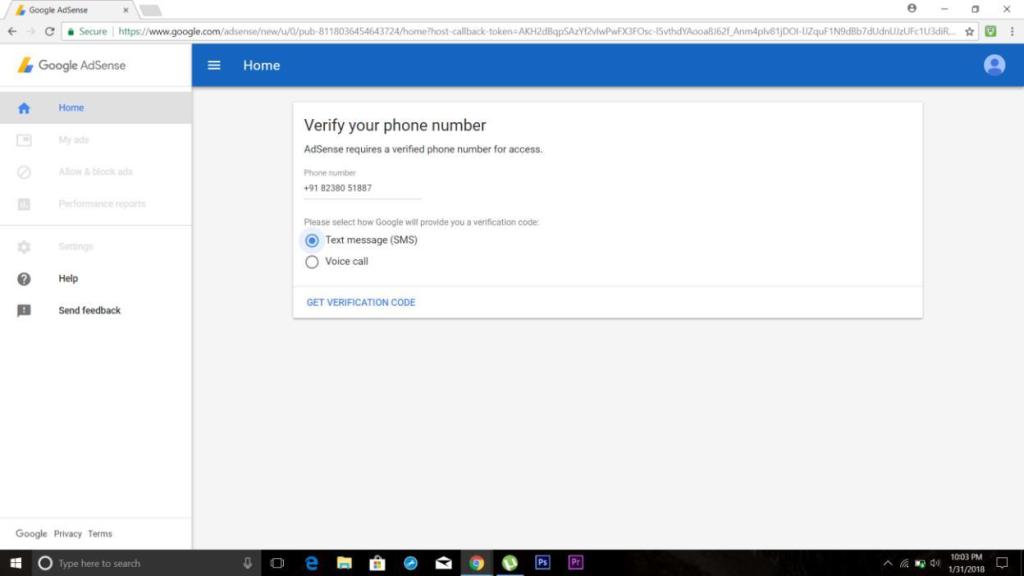
Task: Select Text message (SMS) option
Action: pyautogui.click(x=312, y=241)
